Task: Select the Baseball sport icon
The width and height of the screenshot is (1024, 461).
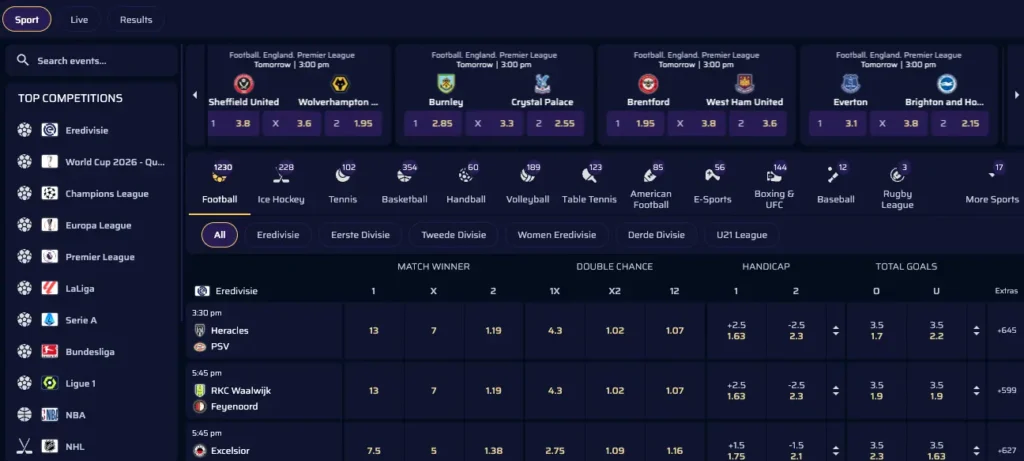Action: (x=835, y=176)
